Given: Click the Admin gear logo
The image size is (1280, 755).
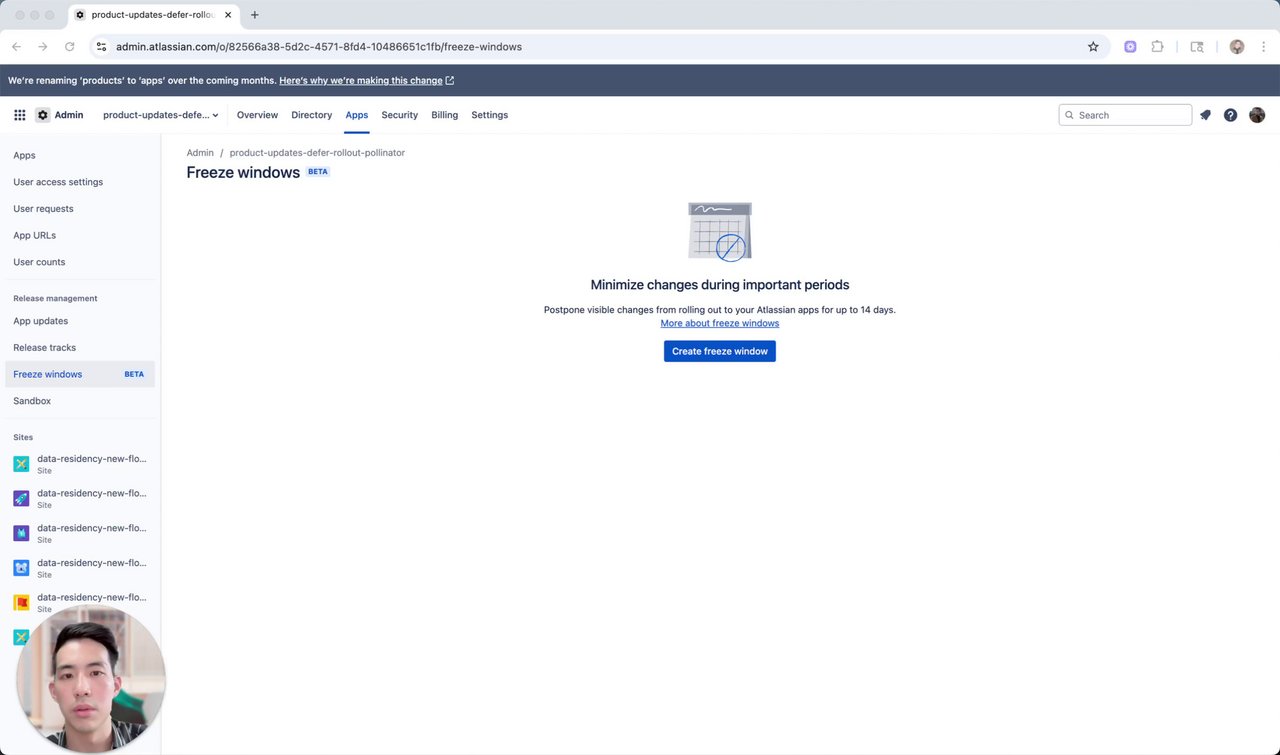Looking at the screenshot, I should click(x=42, y=115).
